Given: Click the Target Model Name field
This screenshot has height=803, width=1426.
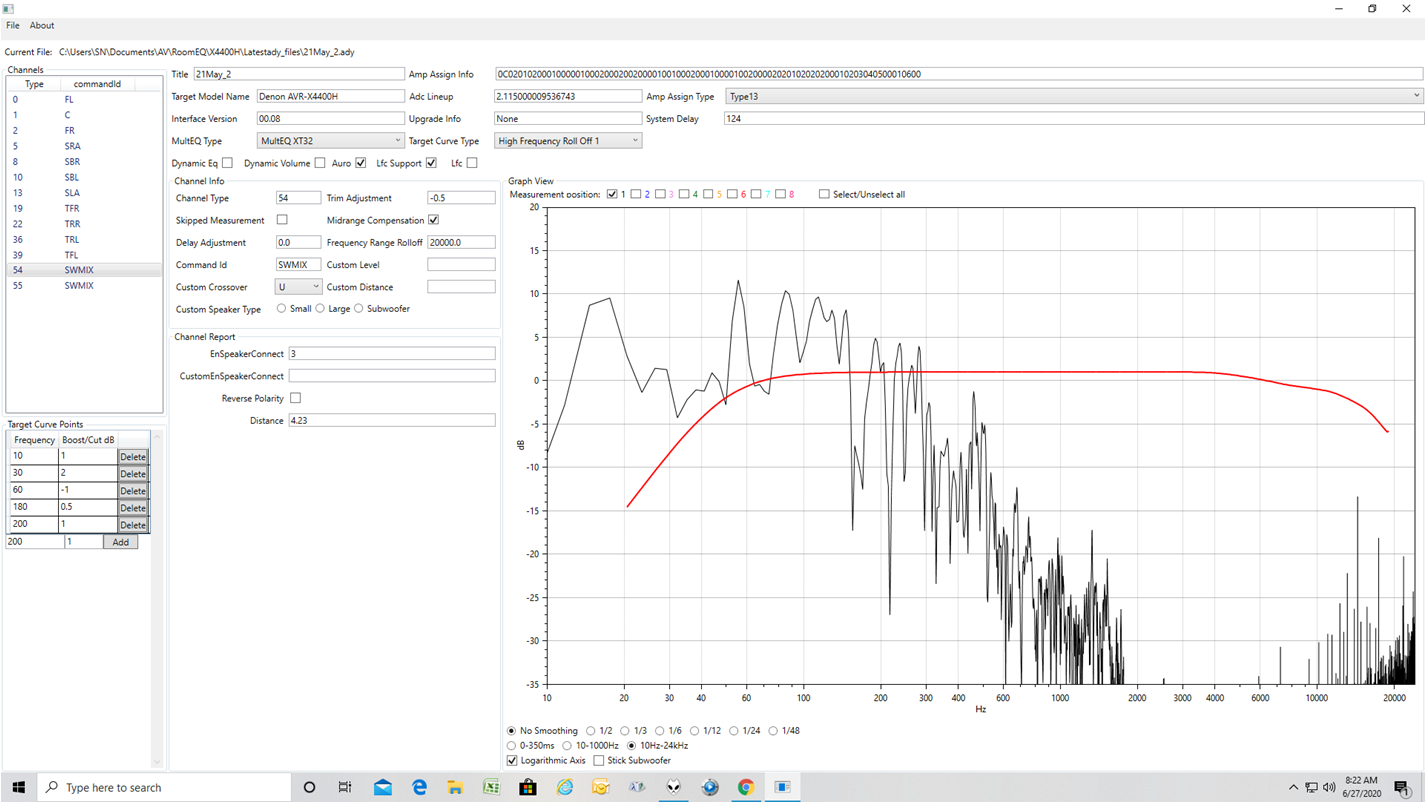Looking at the screenshot, I should (330, 97).
